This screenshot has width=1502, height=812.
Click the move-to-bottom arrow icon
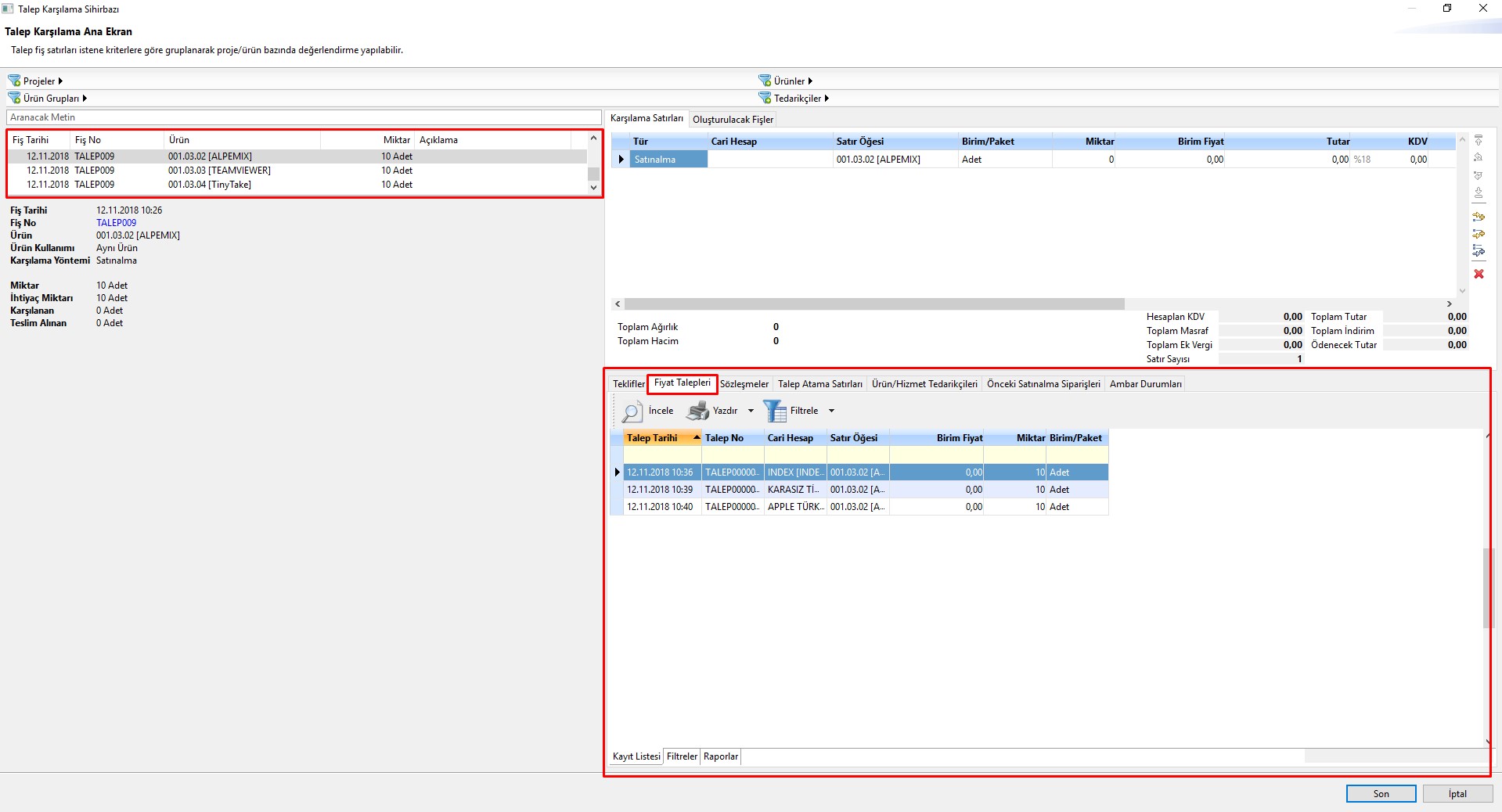(1479, 192)
